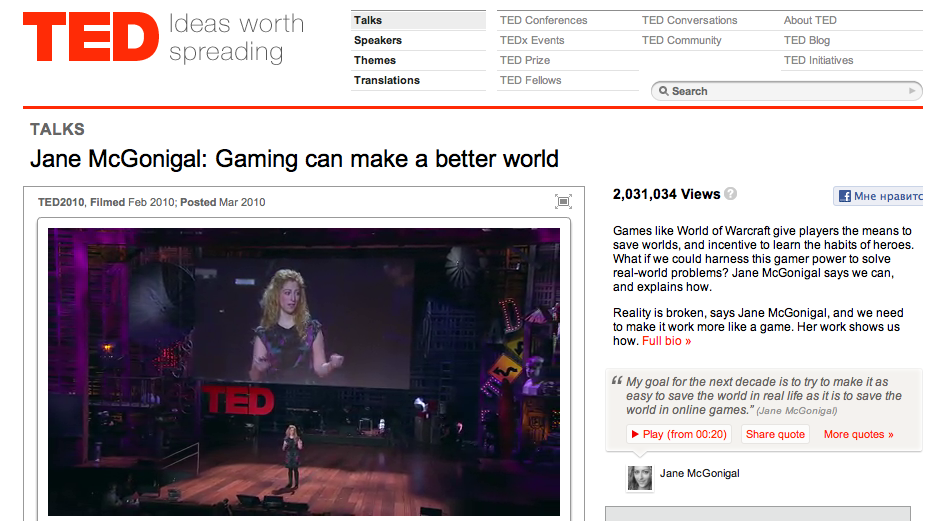This screenshot has height=521, width=945.
Task: Go to the Themes section
Action: pyautogui.click(x=375, y=60)
